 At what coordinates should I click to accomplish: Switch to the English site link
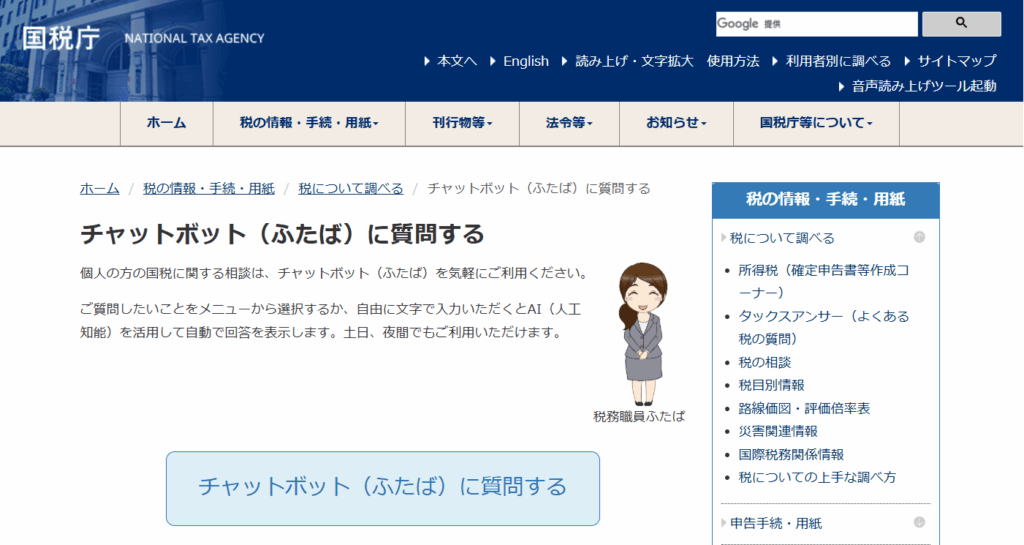526,61
